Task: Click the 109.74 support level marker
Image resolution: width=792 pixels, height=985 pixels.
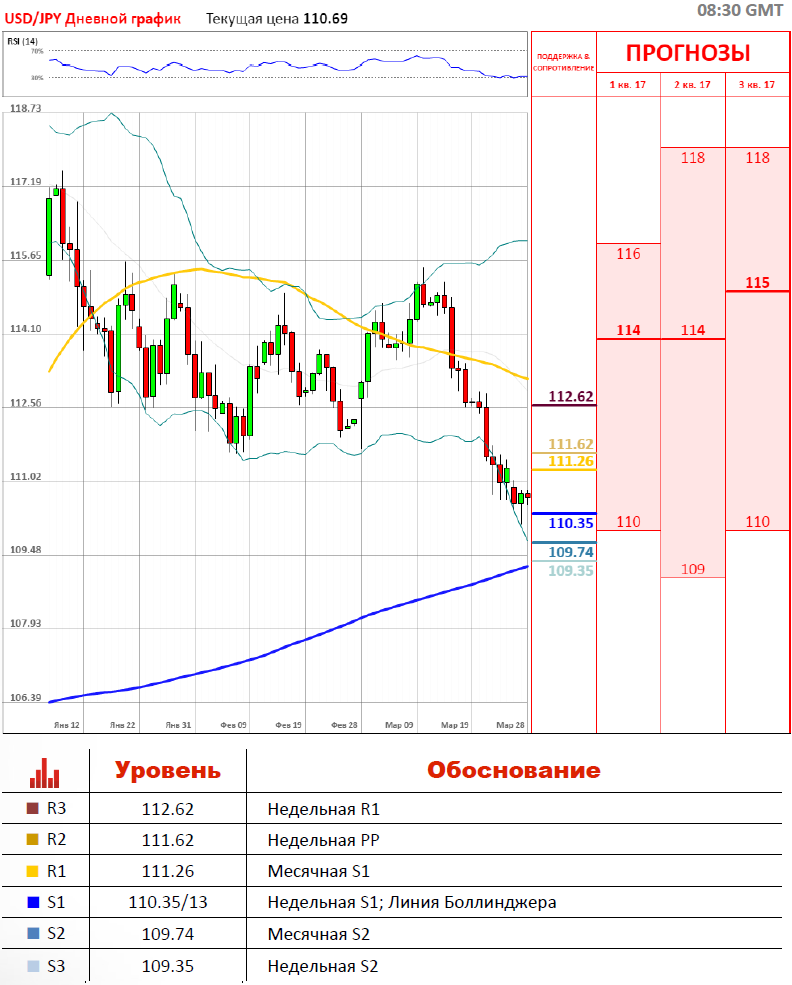Action: pyautogui.click(x=571, y=552)
